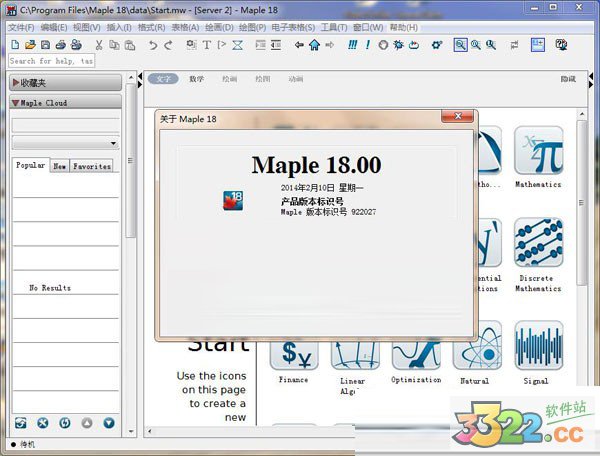Open the 视图(V) menu
600x456 pixels.
87,28
